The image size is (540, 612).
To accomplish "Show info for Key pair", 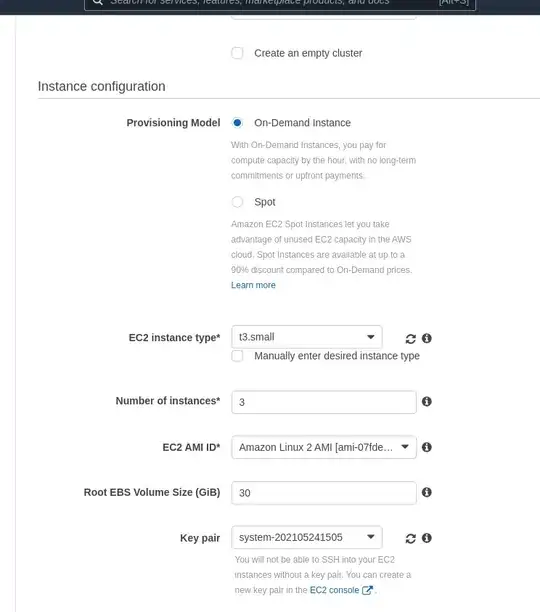I will pyautogui.click(x=427, y=538).
